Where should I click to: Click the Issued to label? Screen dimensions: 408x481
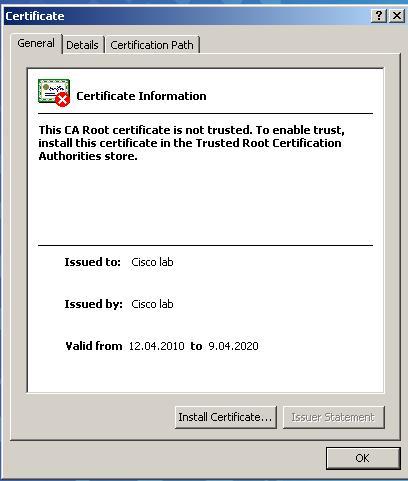[92, 262]
